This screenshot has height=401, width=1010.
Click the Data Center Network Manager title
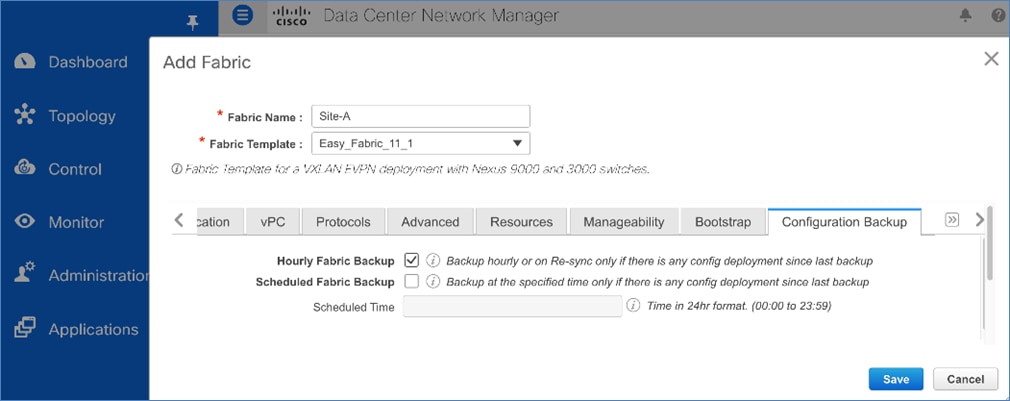pyautogui.click(x=441, y=15)
